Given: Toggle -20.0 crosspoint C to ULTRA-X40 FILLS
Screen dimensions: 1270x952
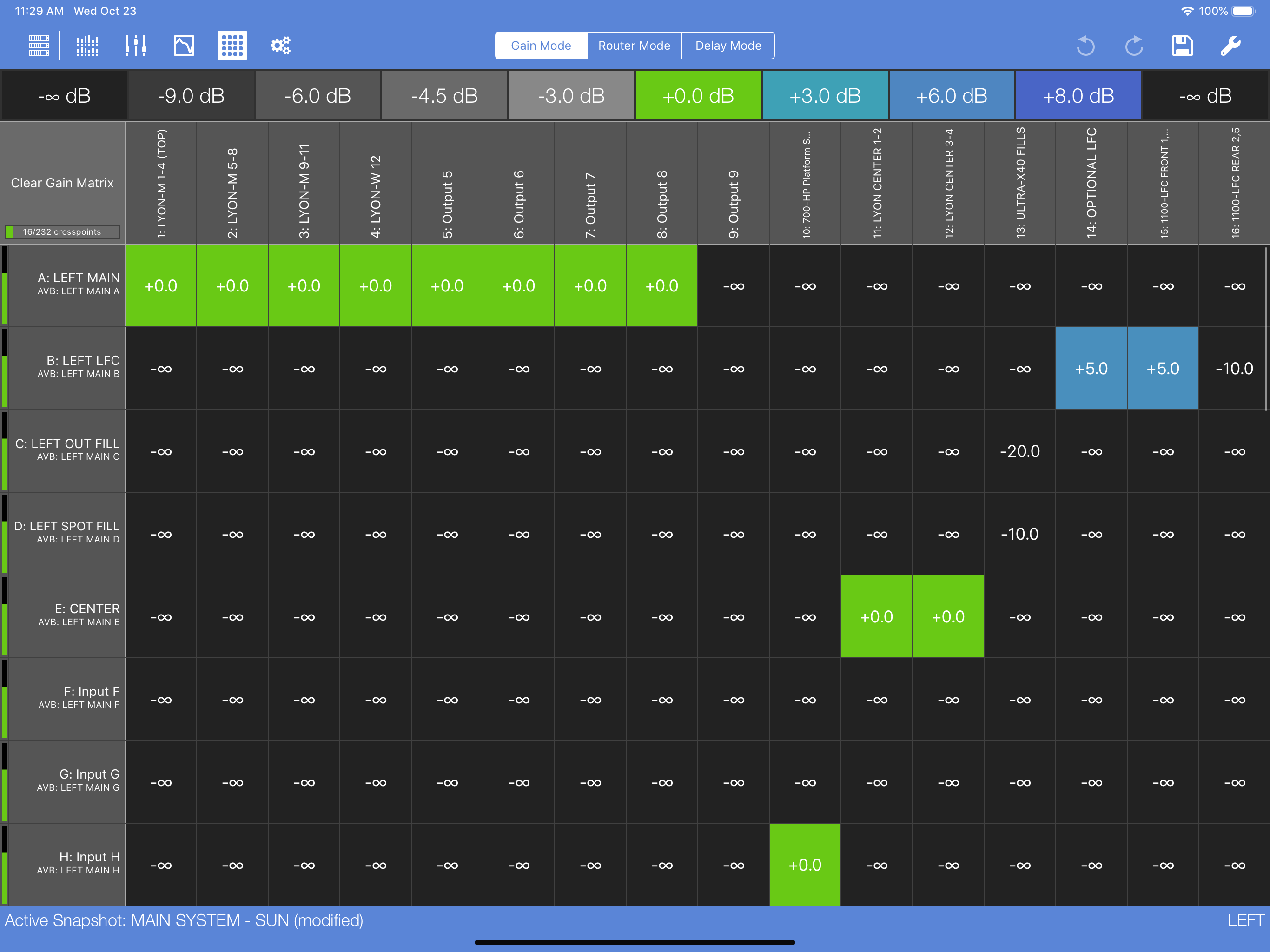Looking at the screenshot, I should [x=1020, y=451].
